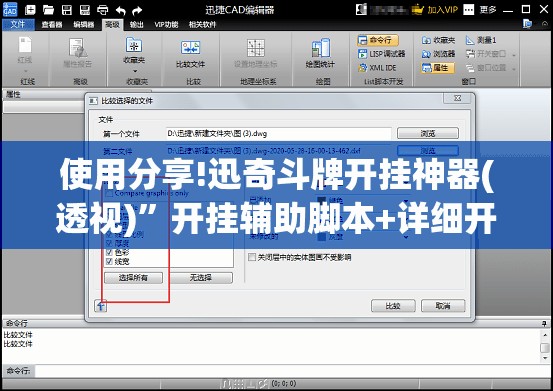
Task: Click the new file icon in title bar
Action: click(x=30, y=10)
